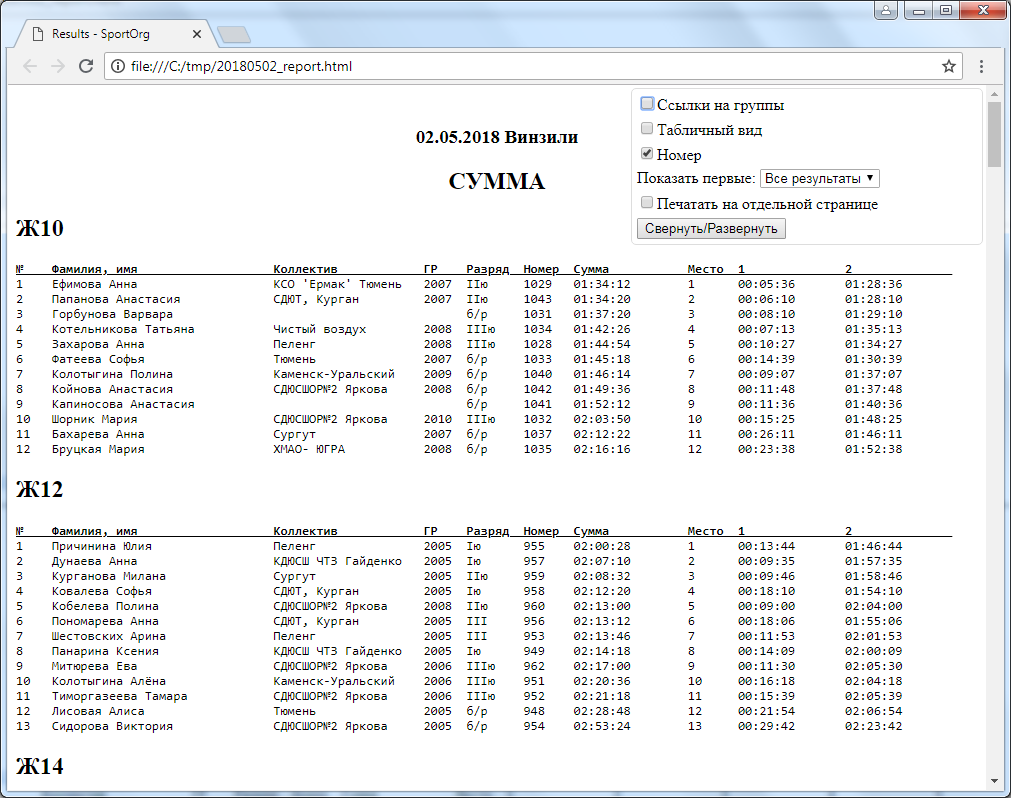Click Сургут team in Бахарева Анна row
The height and width of the screenshot is (798, 1011).
(295, 434)
